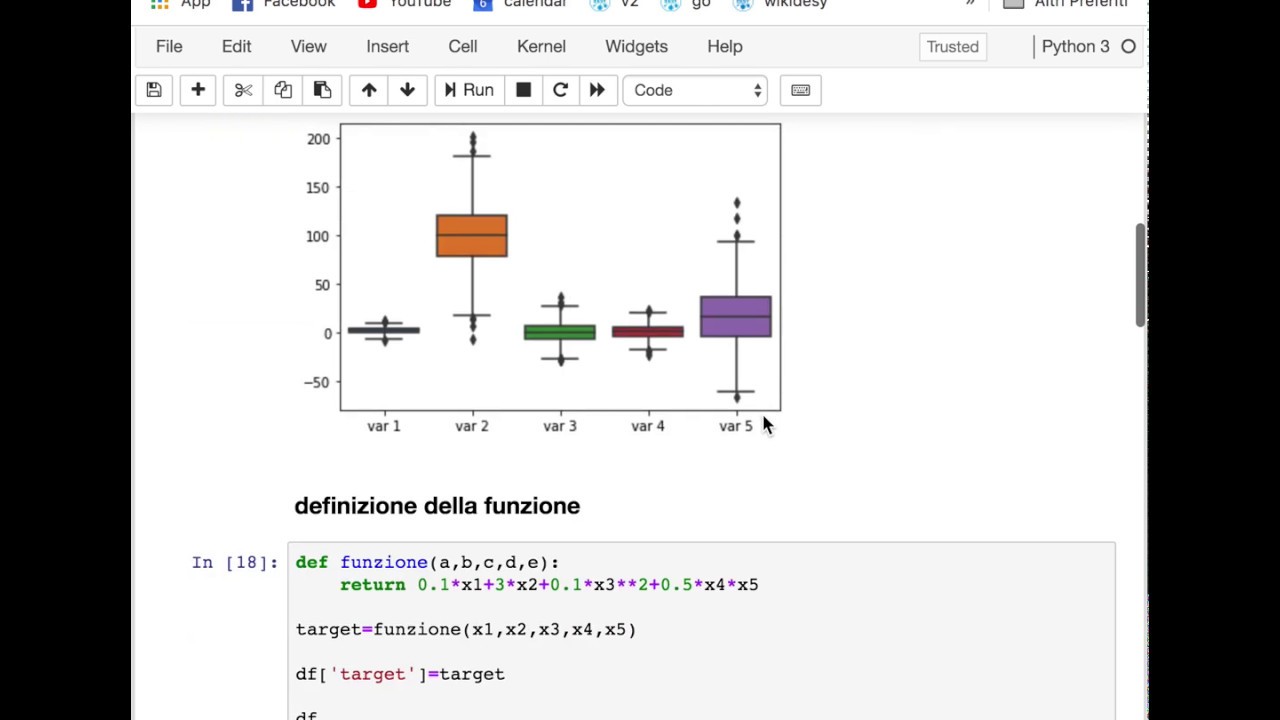Viewport: 1280px width, 720px height.
Task: Show more bookmarks chevron
Action: [970, 4]
